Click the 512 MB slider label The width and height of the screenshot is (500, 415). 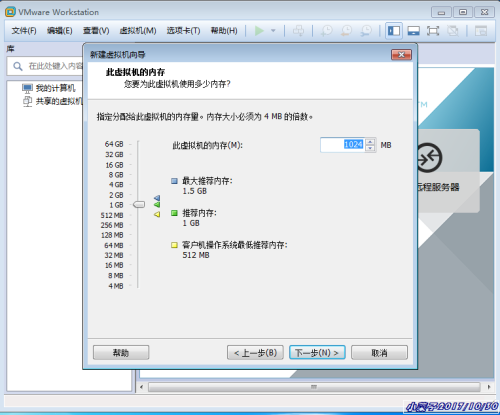click(x=112, y=215)
